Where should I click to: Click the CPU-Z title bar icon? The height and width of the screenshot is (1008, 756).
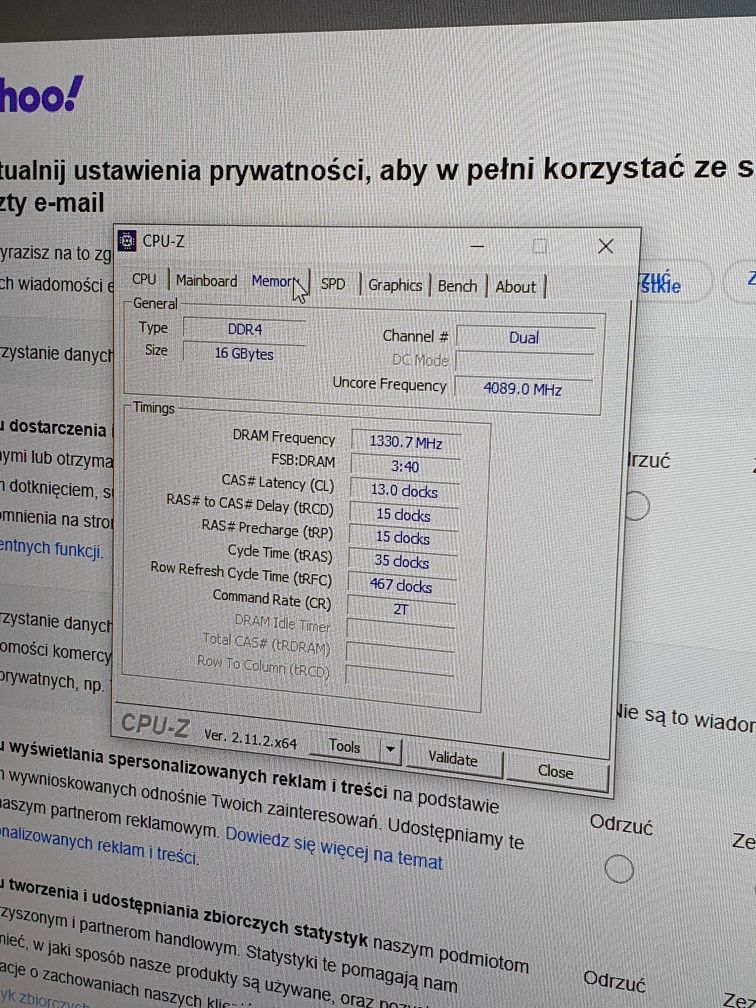click(x=128, y=240)
